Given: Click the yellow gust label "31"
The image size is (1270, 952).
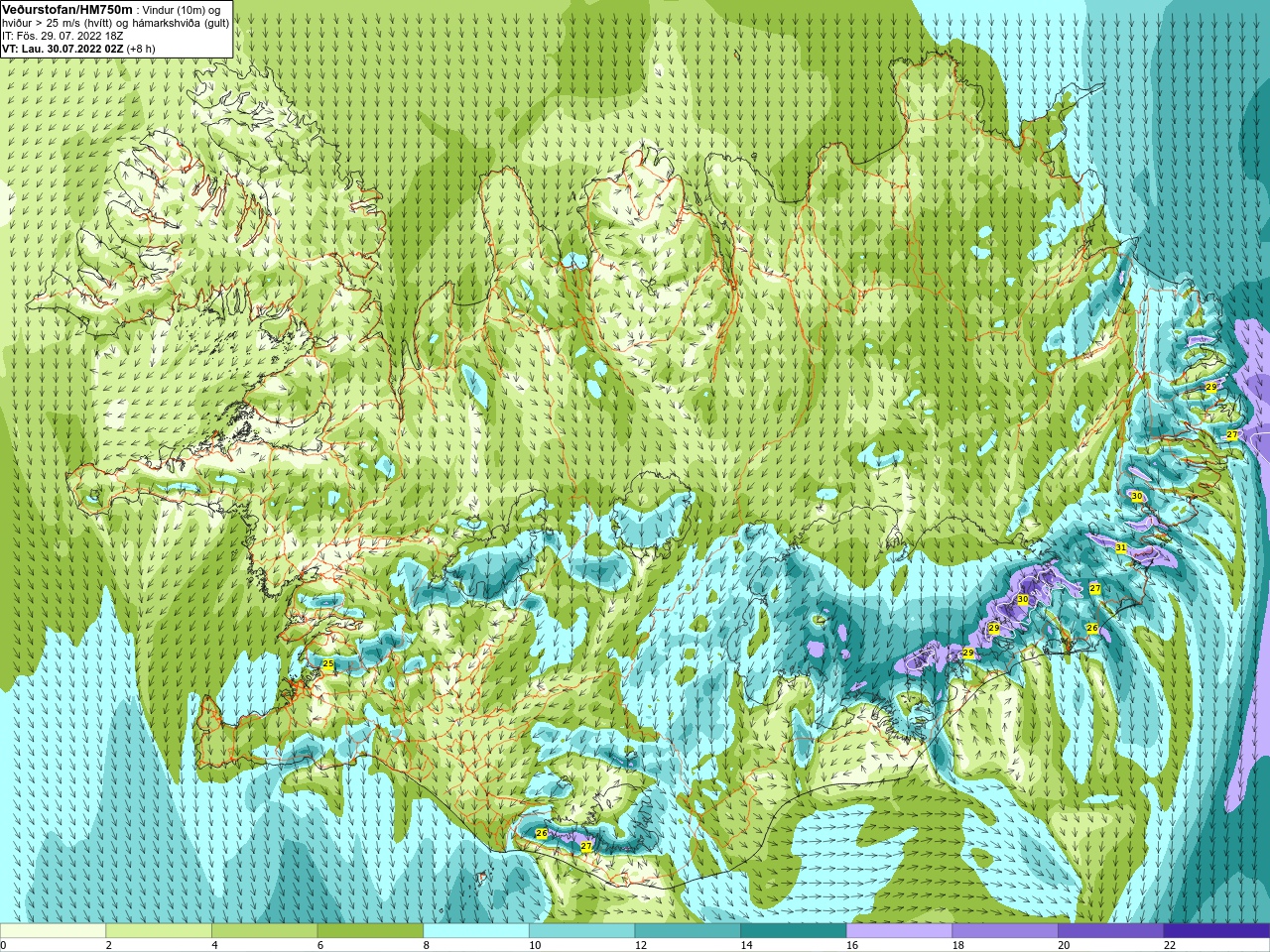Looking at the screenshot, I should coord(1120,547).
